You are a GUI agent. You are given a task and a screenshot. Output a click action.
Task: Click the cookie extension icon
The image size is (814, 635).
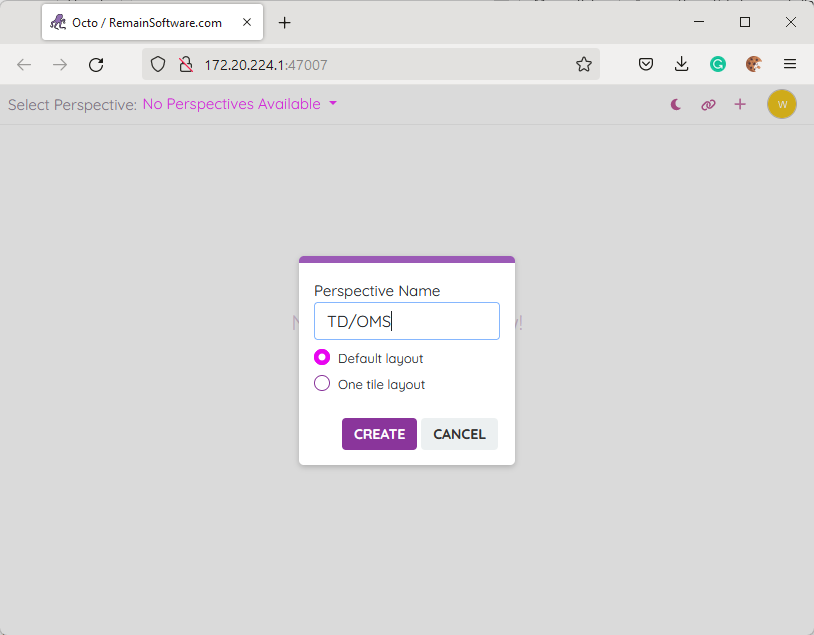click(754, 64)
